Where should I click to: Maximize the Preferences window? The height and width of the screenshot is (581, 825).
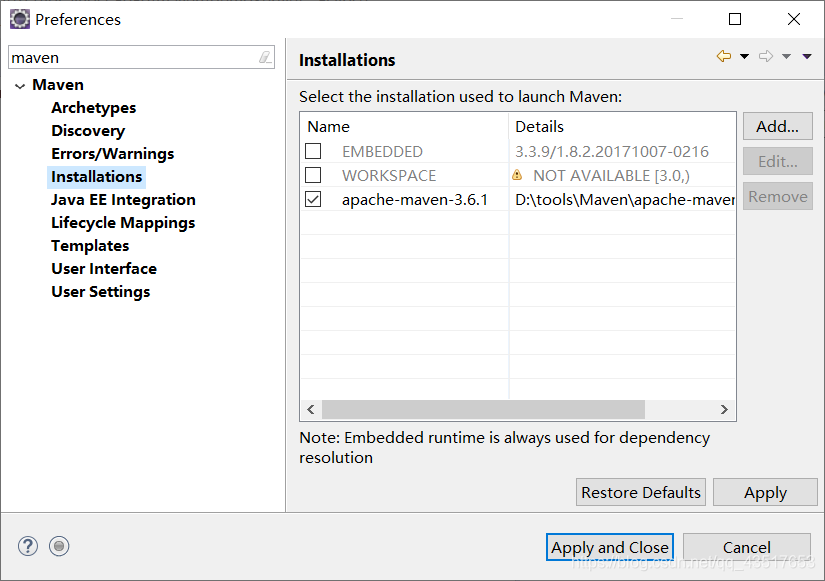point(735,19)
